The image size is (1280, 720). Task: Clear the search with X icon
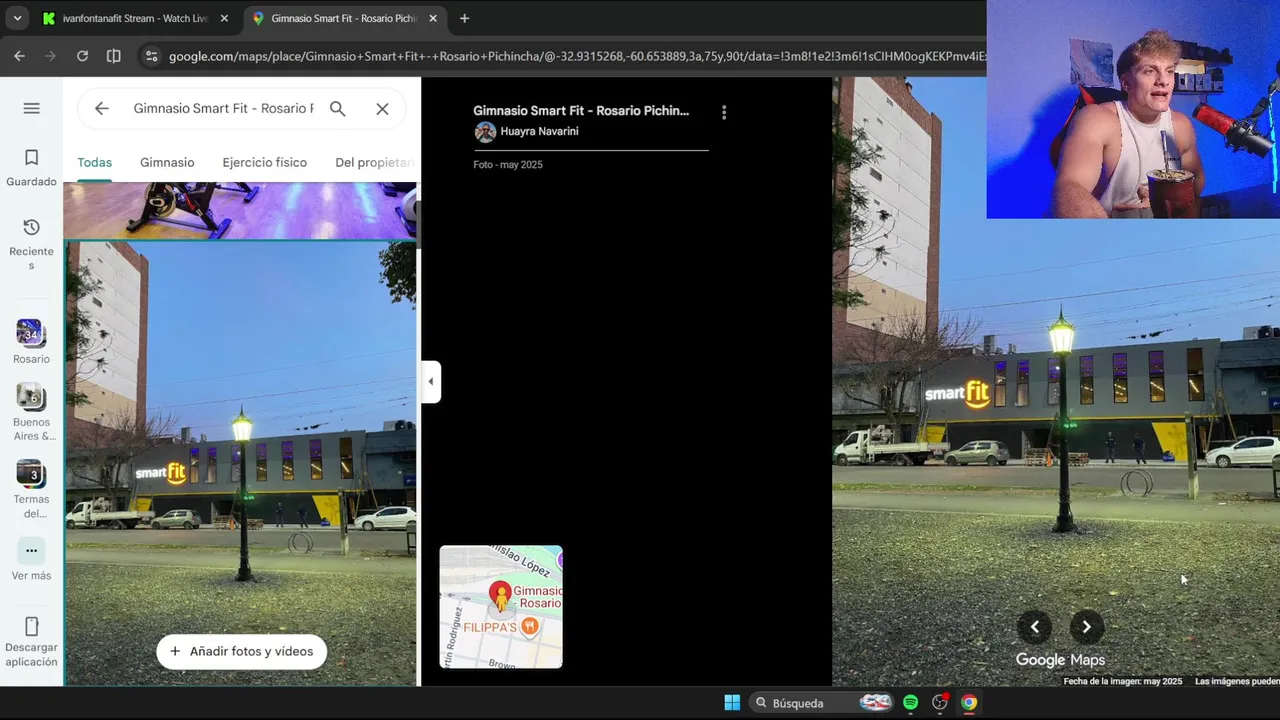point(382,108)
